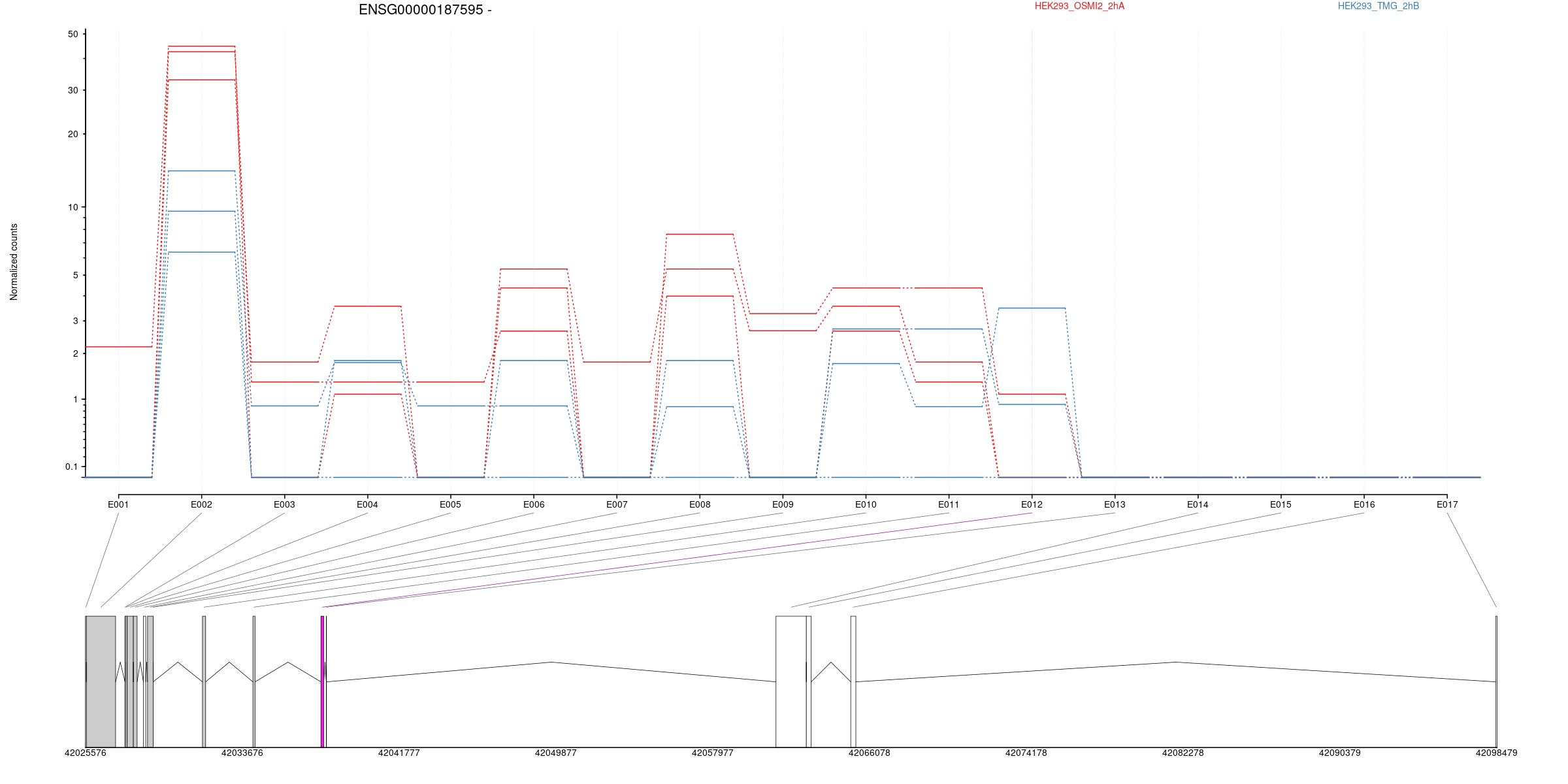Click y-axis tick value 2

click(76, 353)
